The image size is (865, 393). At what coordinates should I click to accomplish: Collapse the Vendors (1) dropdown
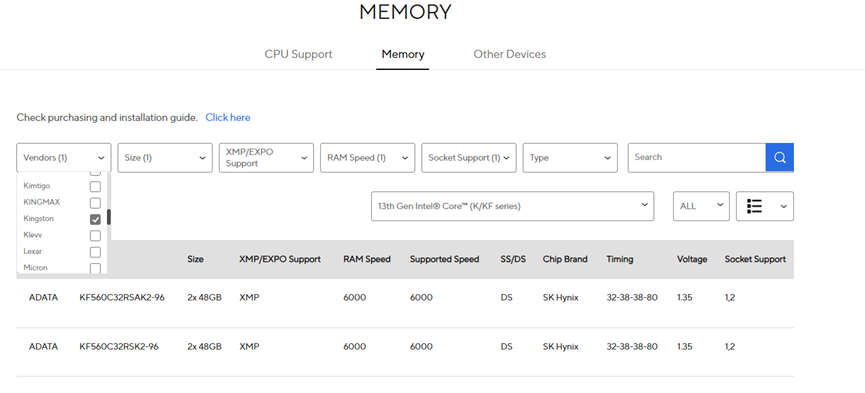point(64,158)
